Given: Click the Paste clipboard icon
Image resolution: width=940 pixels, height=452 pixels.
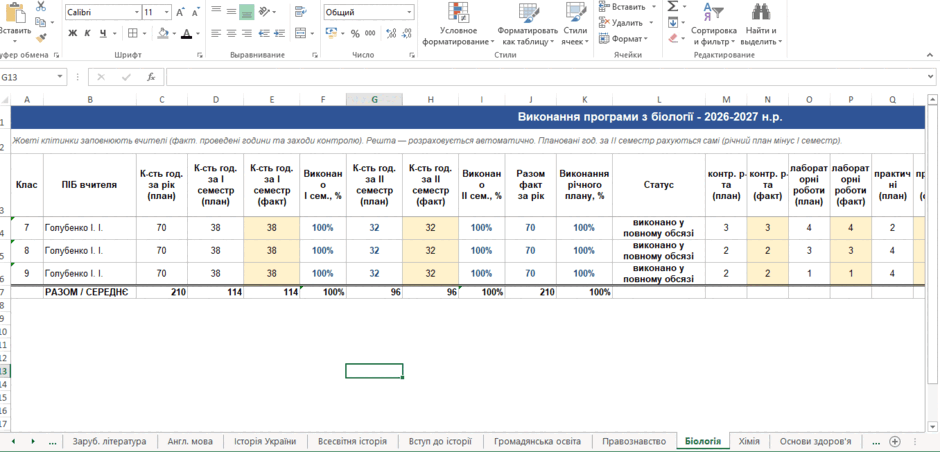Looking at the screenshot, I should [14, 13].
